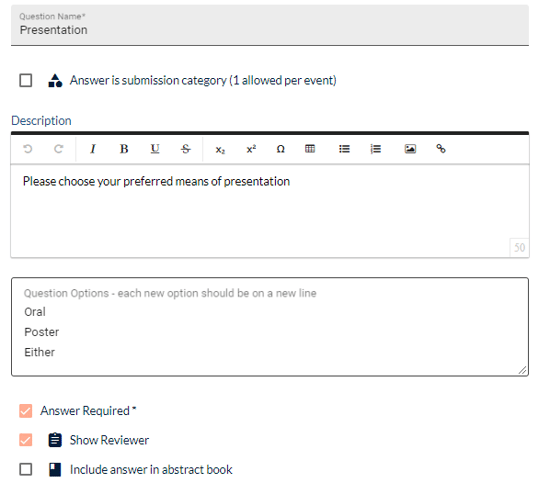The height and width of the screenshot is (494, 550).
Task: Select the superscript tool
Action: click(x=251, y=149)
